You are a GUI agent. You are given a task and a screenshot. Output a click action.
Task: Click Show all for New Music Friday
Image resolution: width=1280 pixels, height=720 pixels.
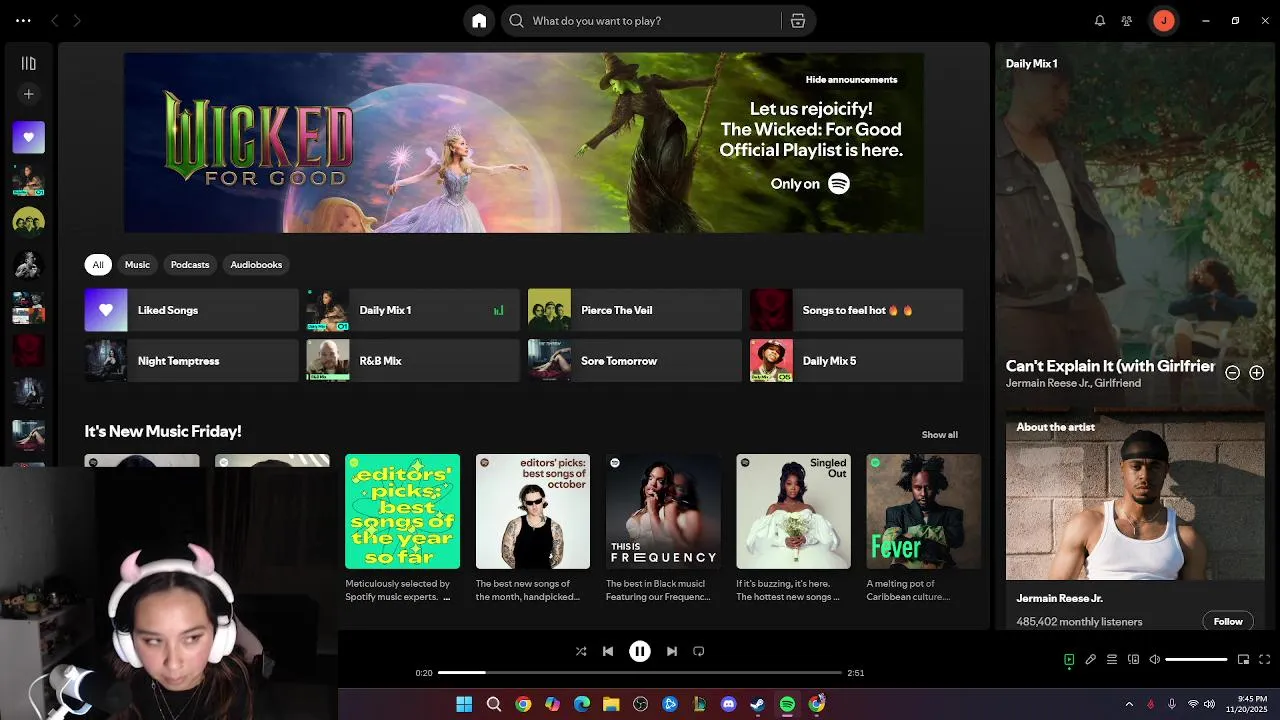(x=939, y=435)
